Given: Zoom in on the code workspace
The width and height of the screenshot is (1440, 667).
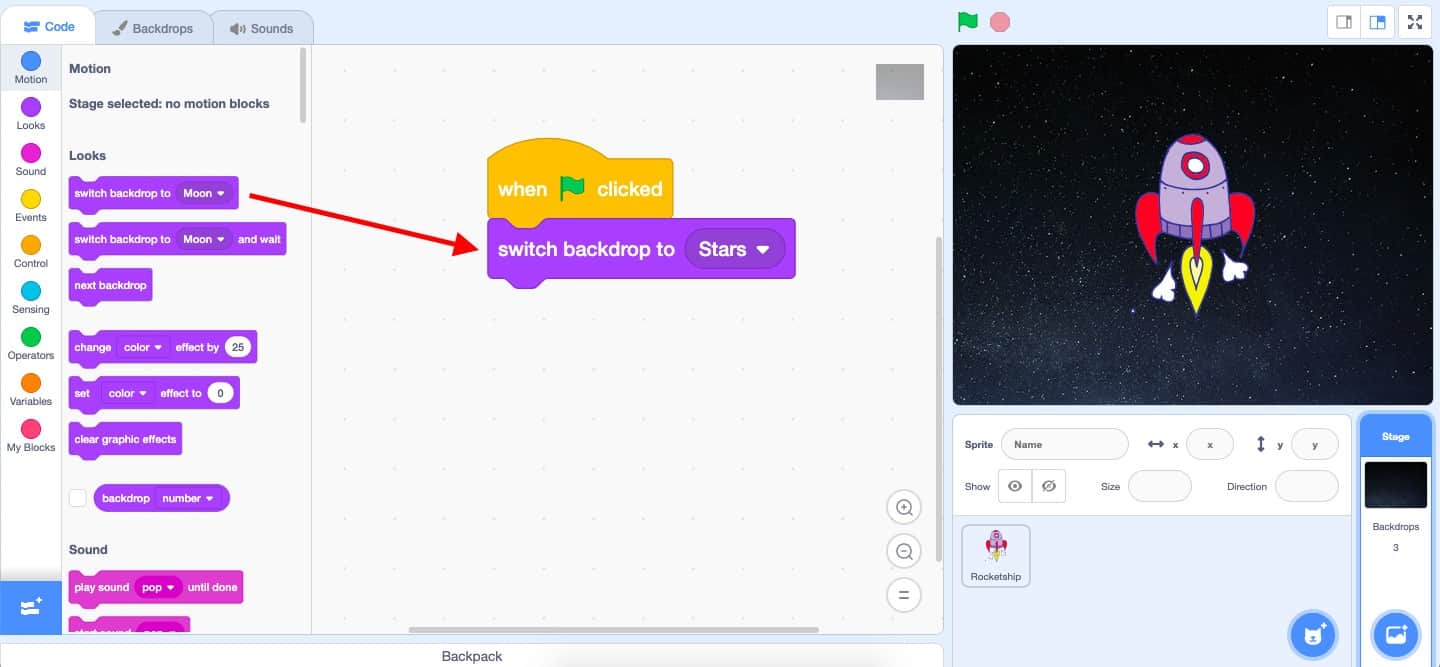Looking at the screenshot, I should point(904,508).
